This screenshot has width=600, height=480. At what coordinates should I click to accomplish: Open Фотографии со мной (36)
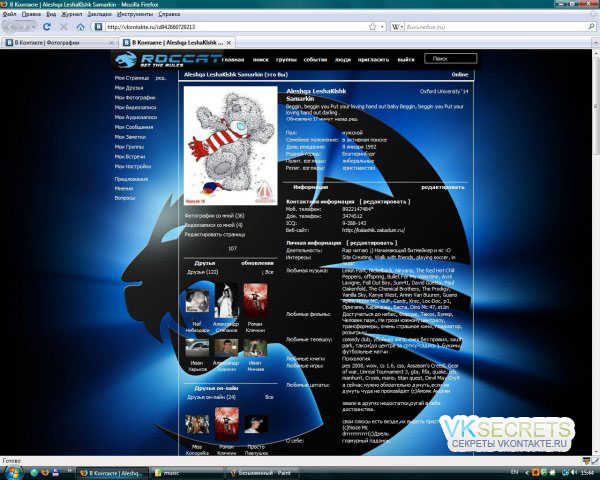(214, 216)
